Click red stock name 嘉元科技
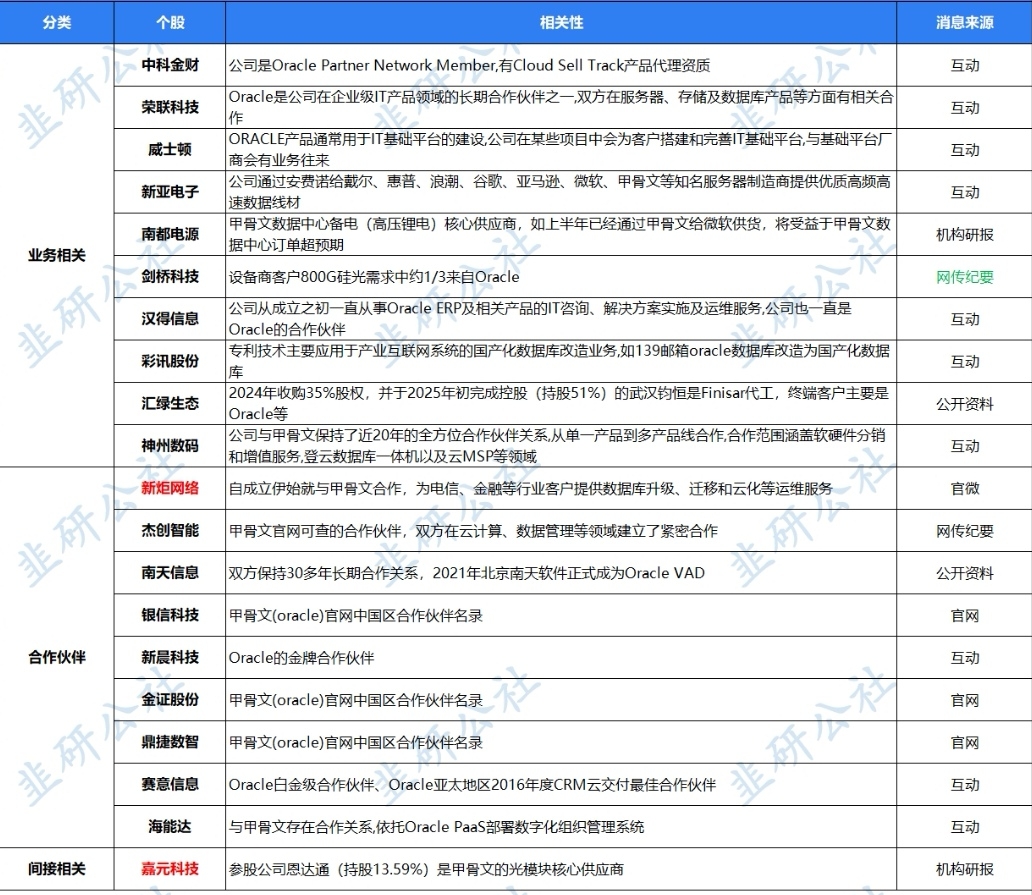Image resolution: width=1032 pixels, height=895 pixels. (x=170, y=869)
